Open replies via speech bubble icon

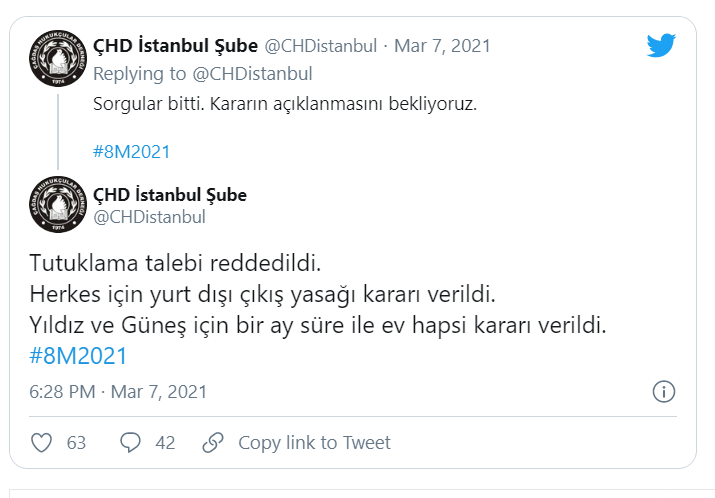[130, 443]
